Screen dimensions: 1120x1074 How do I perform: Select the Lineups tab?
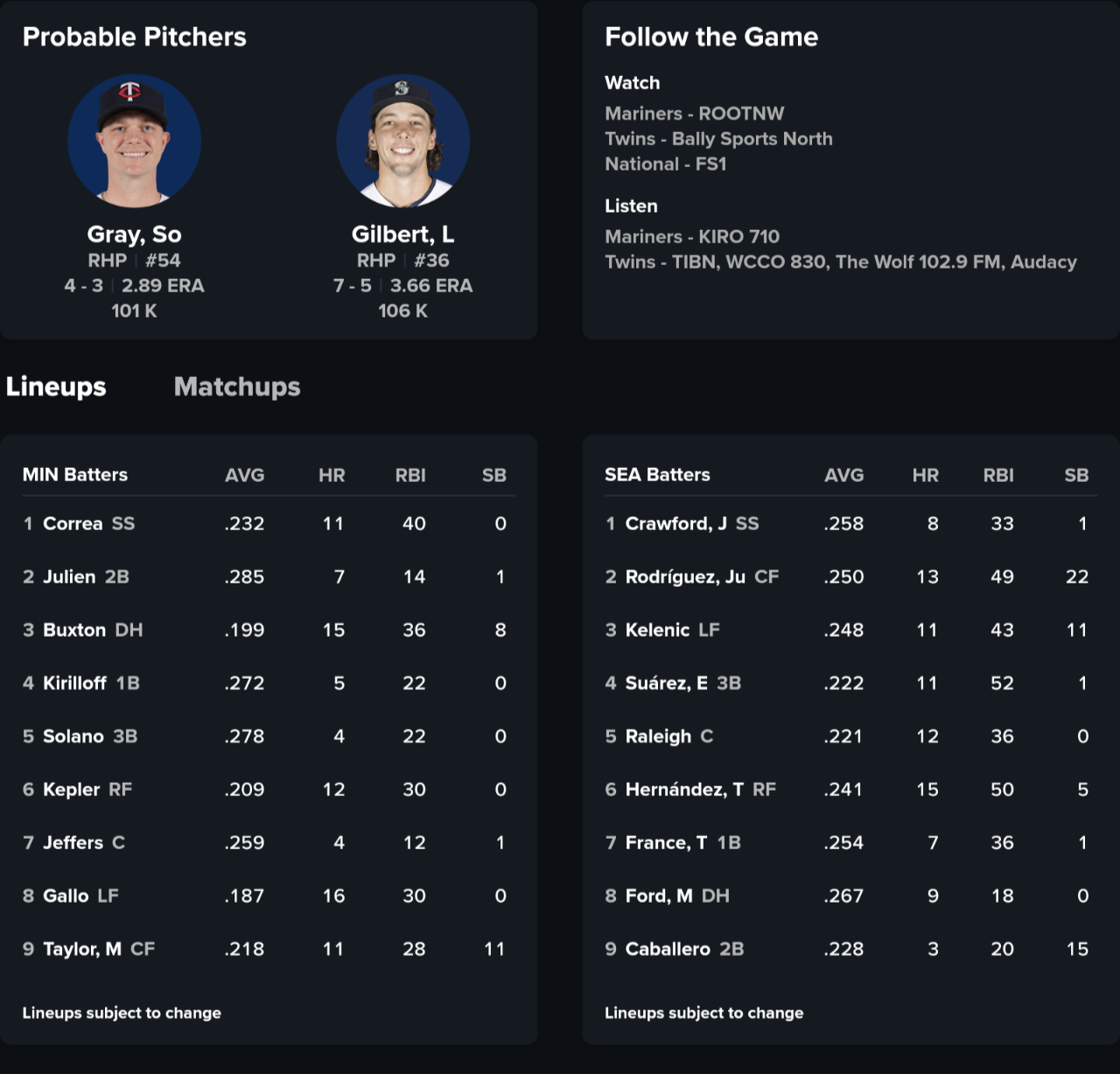coord(56,387)
